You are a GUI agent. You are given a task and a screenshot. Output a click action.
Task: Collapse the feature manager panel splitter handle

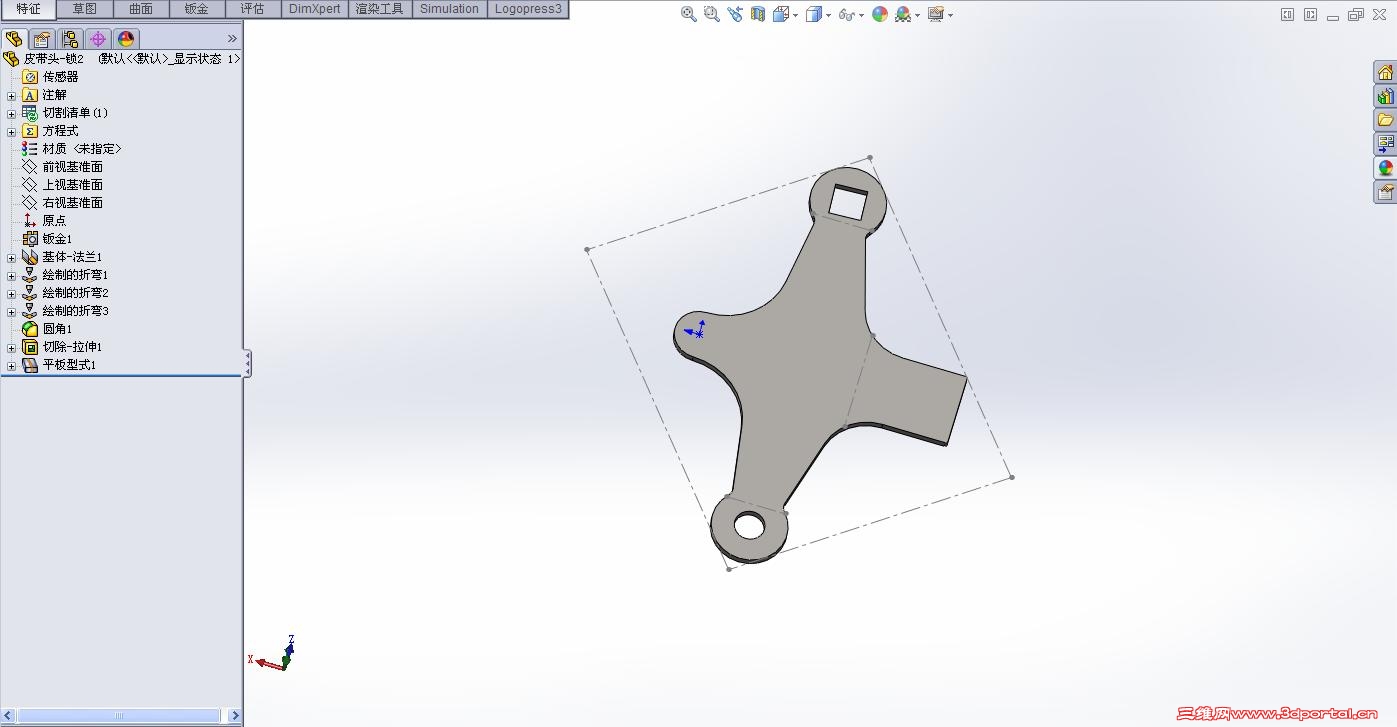pos(247,363)
